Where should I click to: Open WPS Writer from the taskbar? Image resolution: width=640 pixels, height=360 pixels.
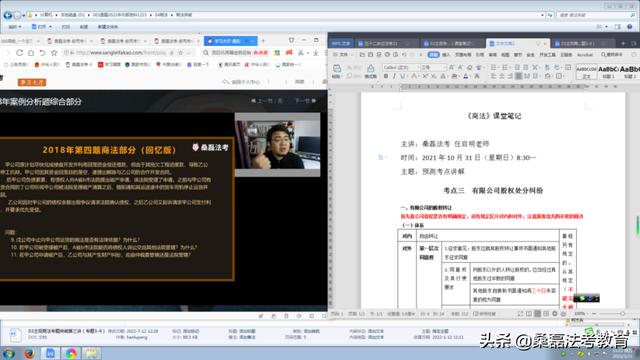point(50,353)
